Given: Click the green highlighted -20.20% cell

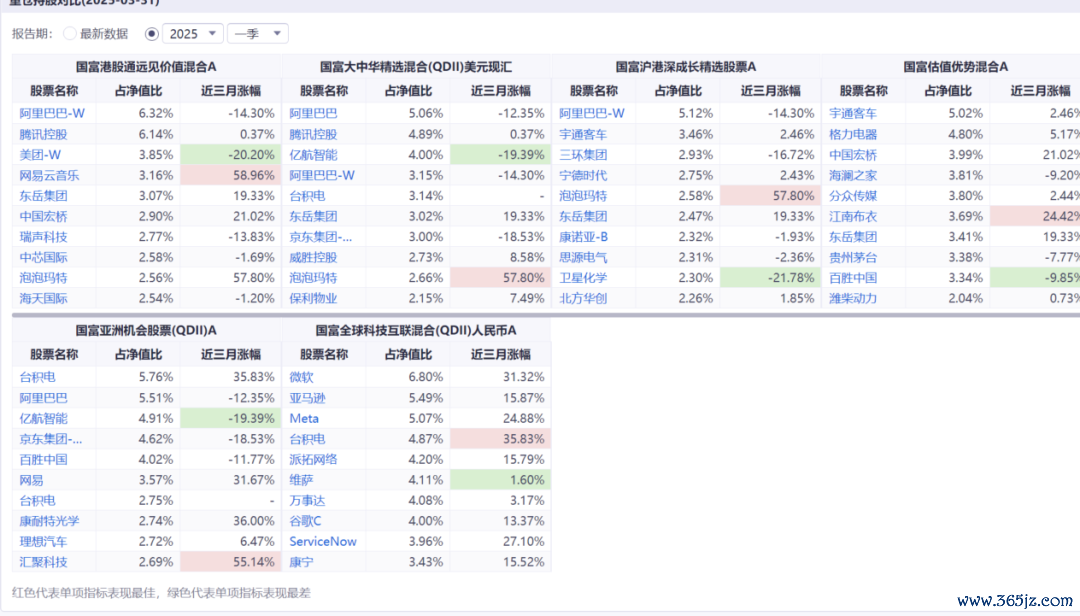Looking at the screenshot, I should 231,155.
